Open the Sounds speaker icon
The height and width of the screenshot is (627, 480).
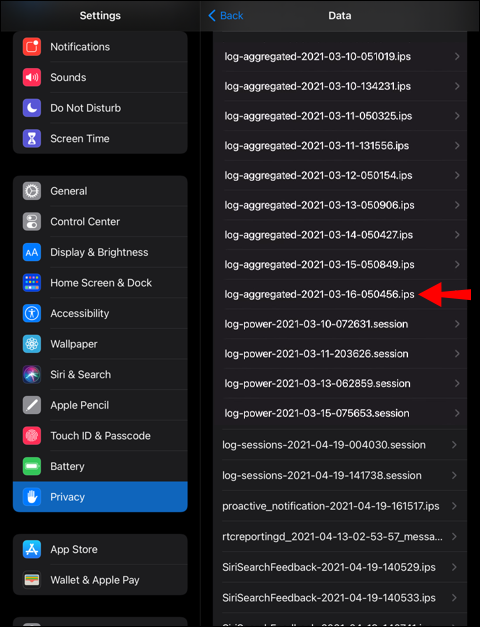point(32,77)
